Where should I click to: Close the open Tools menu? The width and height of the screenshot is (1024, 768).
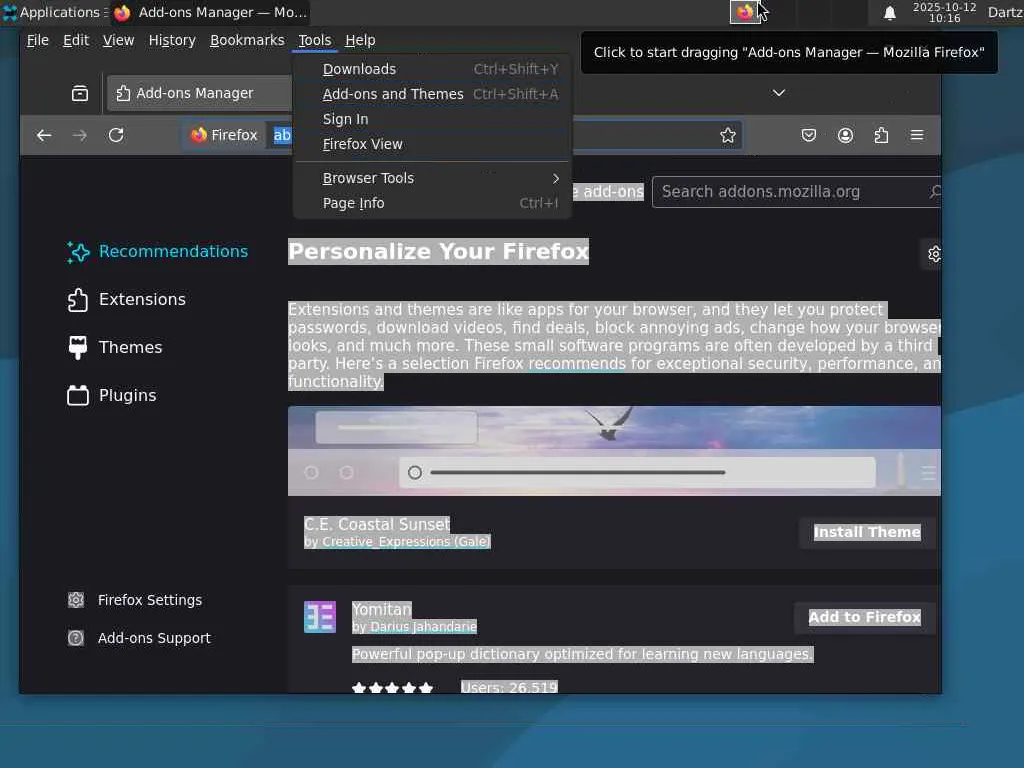(x=315, y=40)
